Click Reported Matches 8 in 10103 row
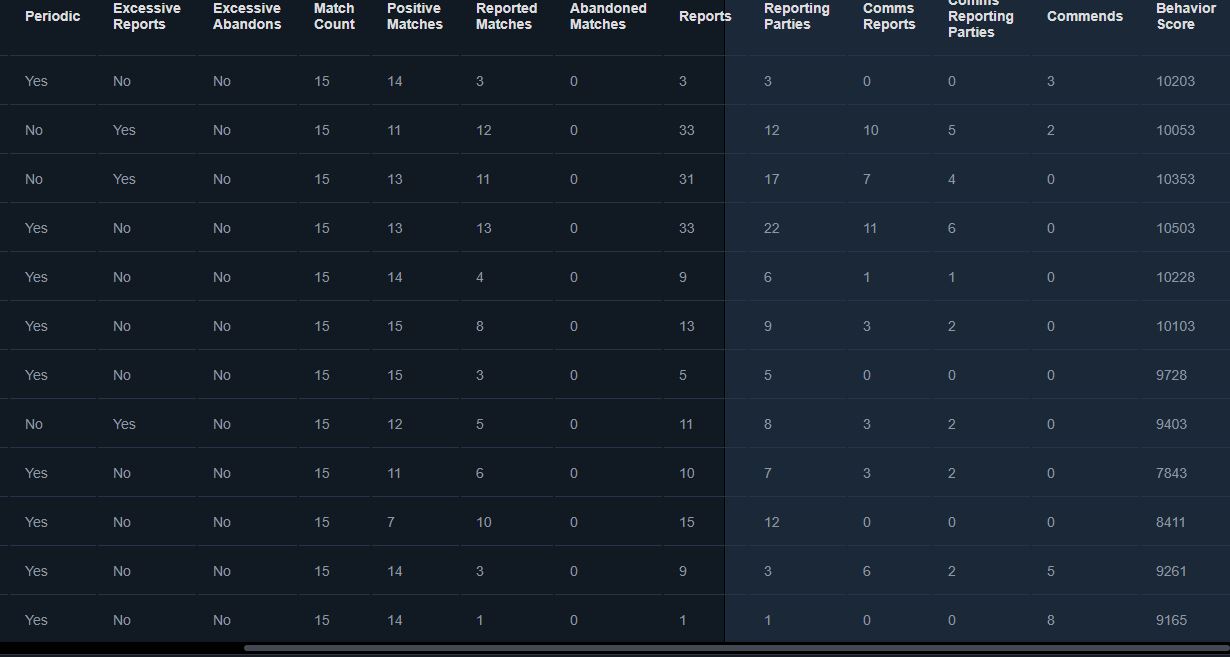 click(x=480, y=326)
